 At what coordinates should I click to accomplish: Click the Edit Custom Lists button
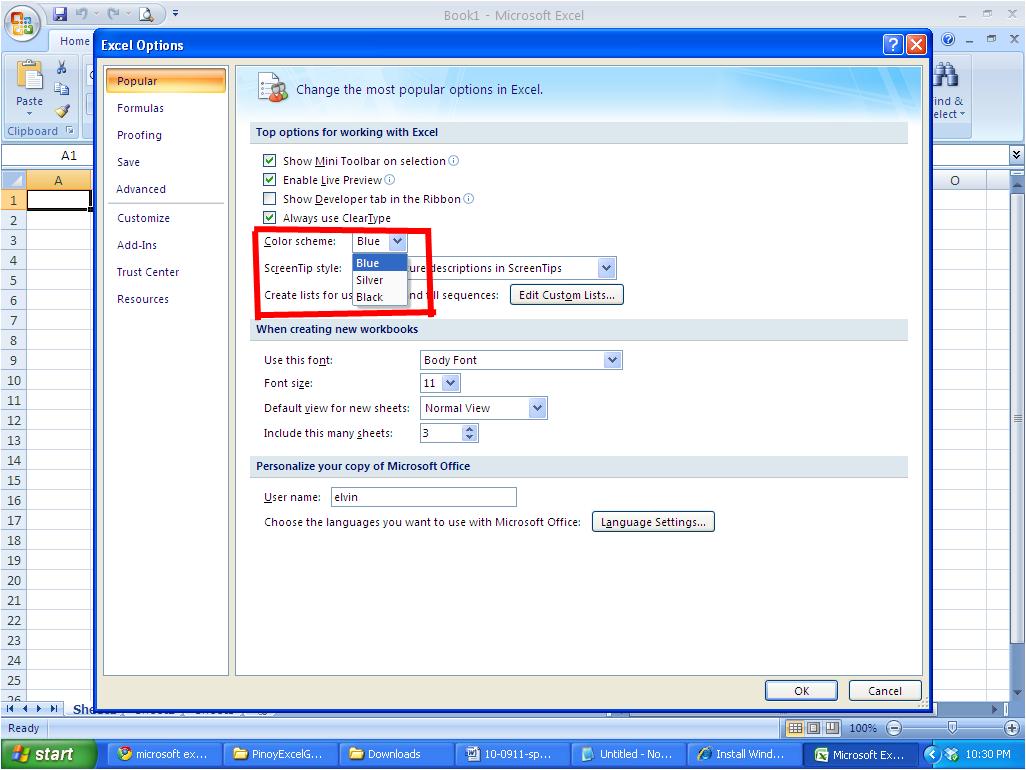[566, 294]
